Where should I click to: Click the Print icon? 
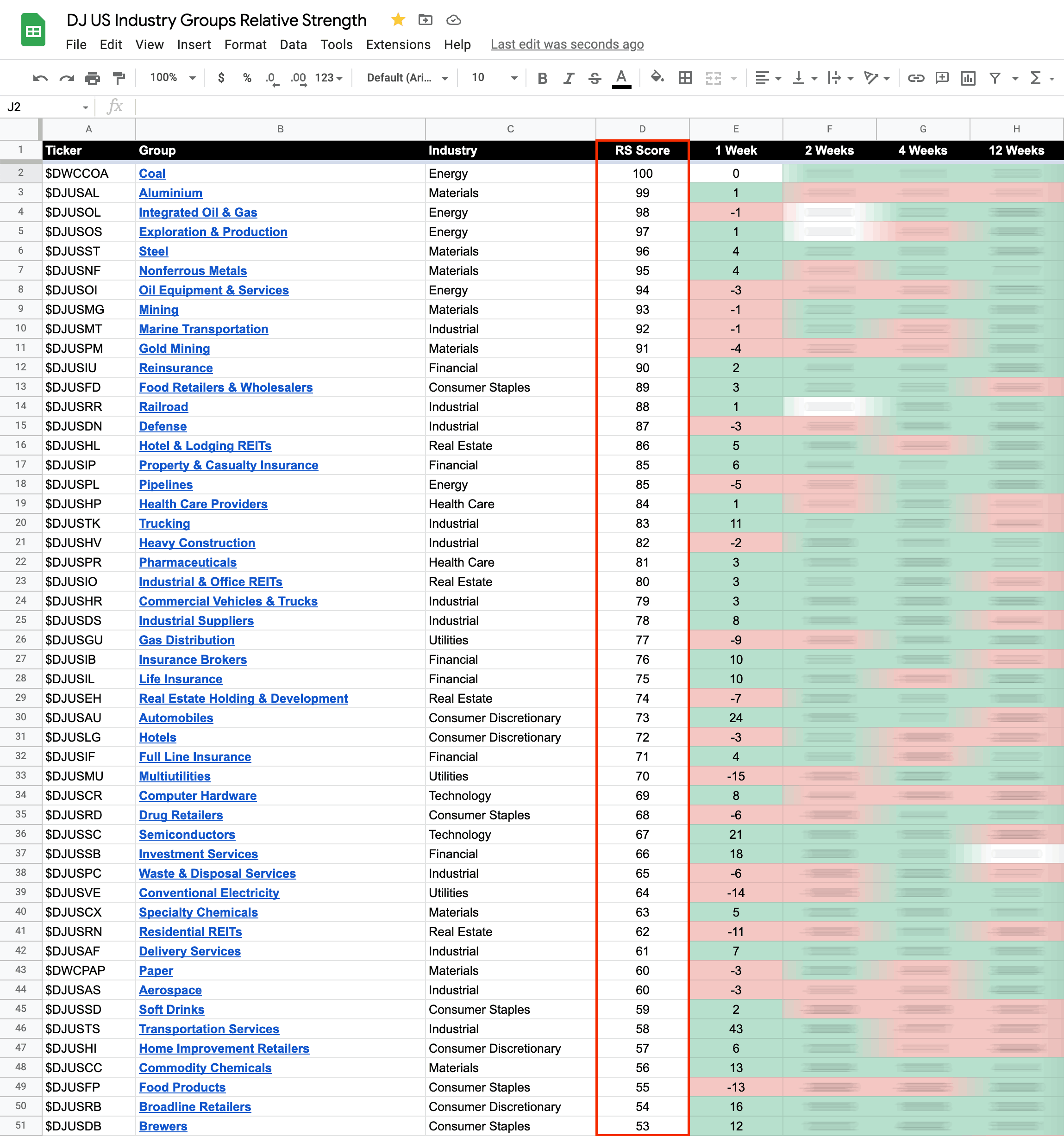(93, 78)
